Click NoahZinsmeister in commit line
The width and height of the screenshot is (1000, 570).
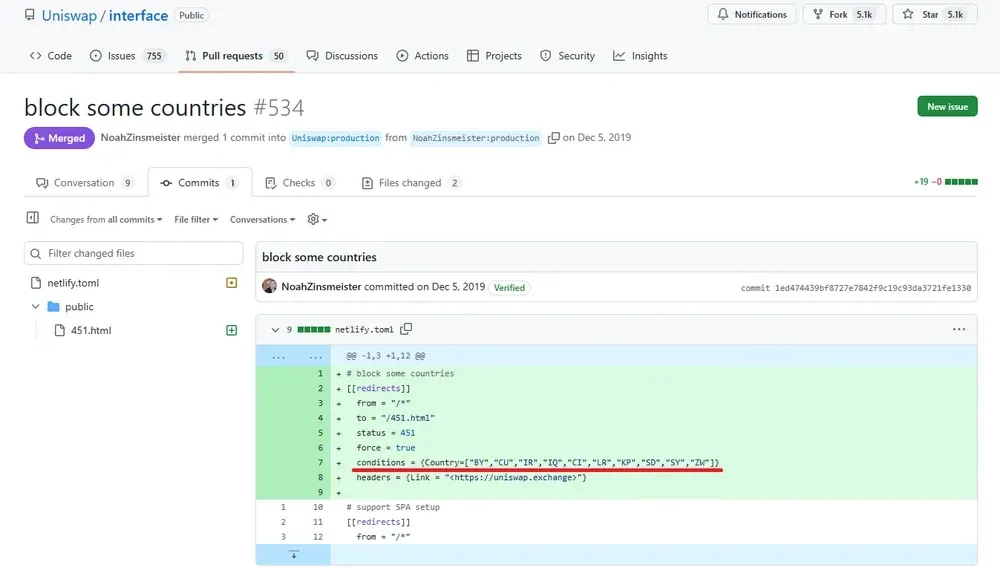(x=321, y=287)
